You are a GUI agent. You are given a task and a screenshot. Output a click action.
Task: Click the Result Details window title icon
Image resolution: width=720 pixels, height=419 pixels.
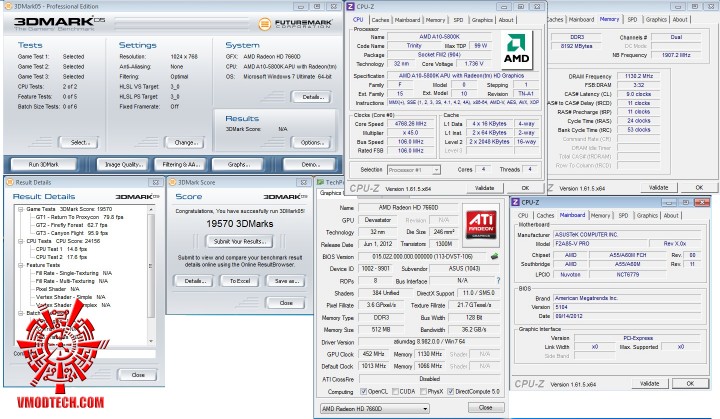click(10, 182)
